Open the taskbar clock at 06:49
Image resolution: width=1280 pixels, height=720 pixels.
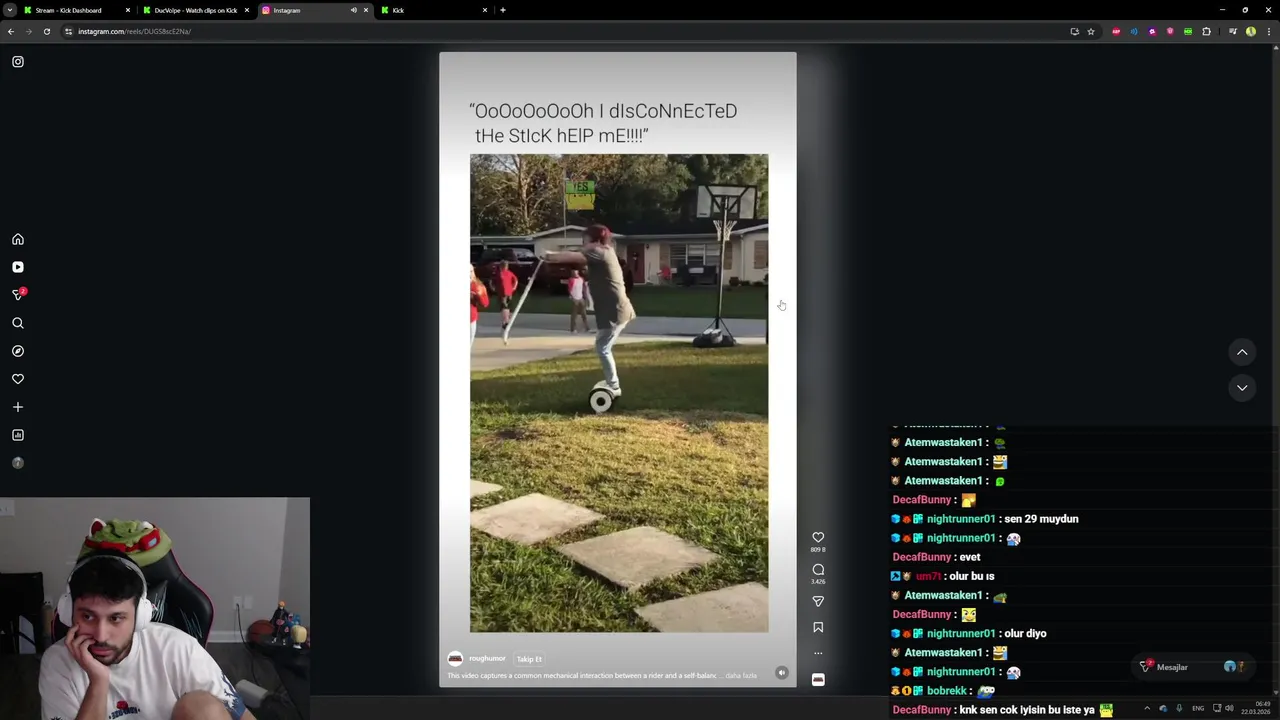(1256, 708)
